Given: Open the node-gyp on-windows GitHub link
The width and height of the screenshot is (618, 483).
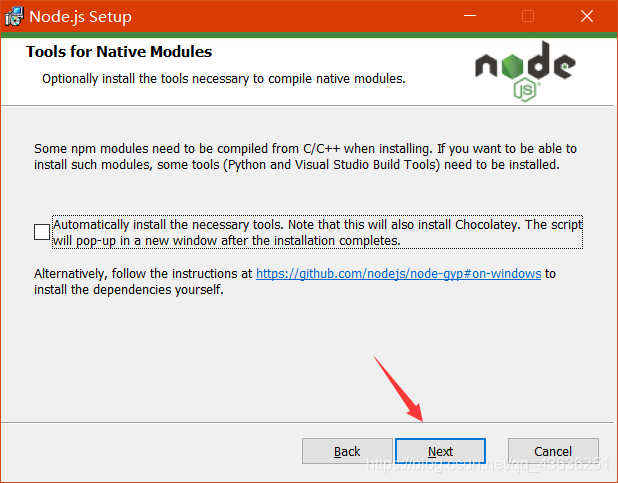Looking at the screenshot, I should point(398,273).
